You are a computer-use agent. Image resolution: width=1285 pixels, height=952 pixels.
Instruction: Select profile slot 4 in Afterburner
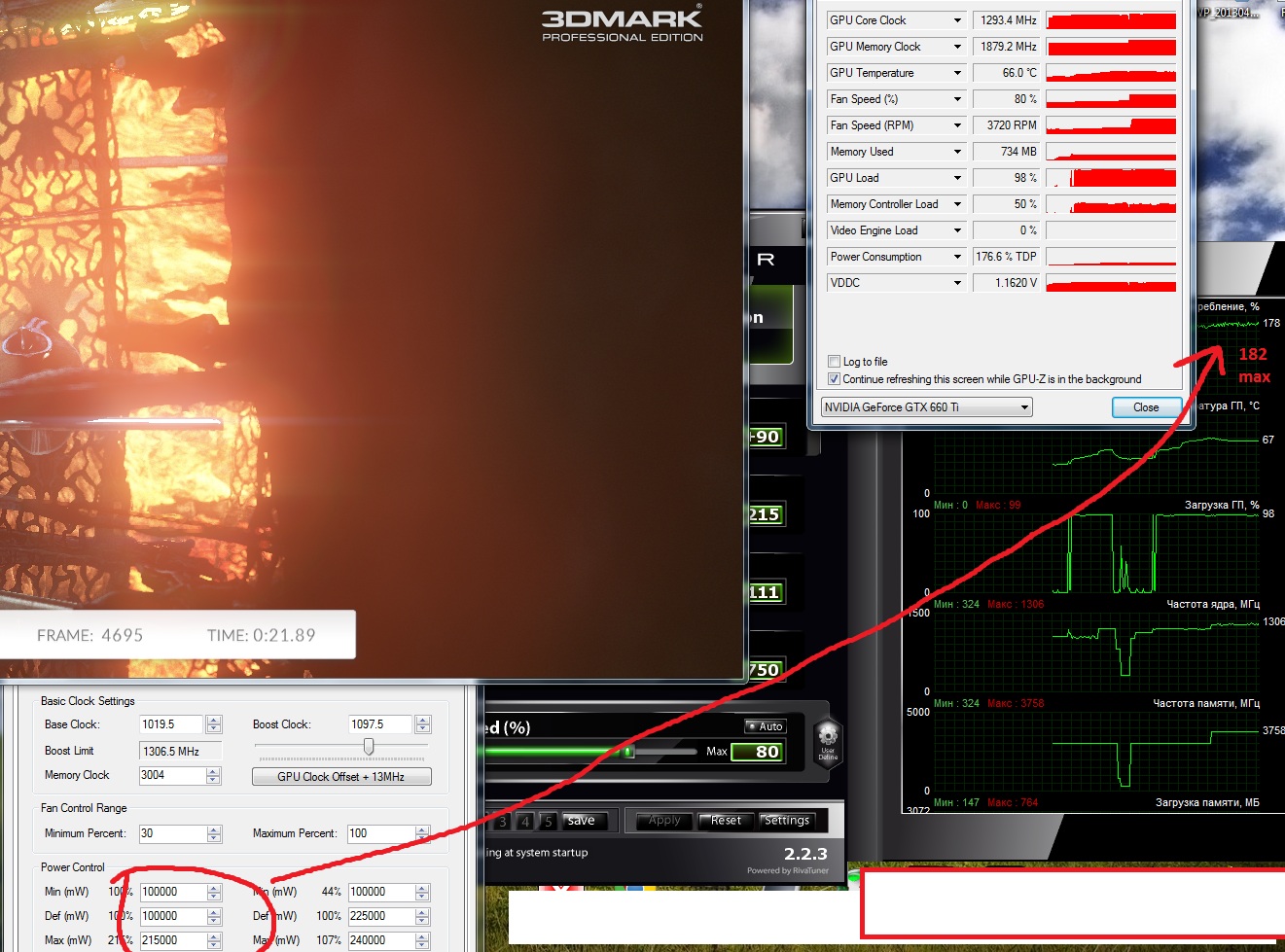[525, 822]
